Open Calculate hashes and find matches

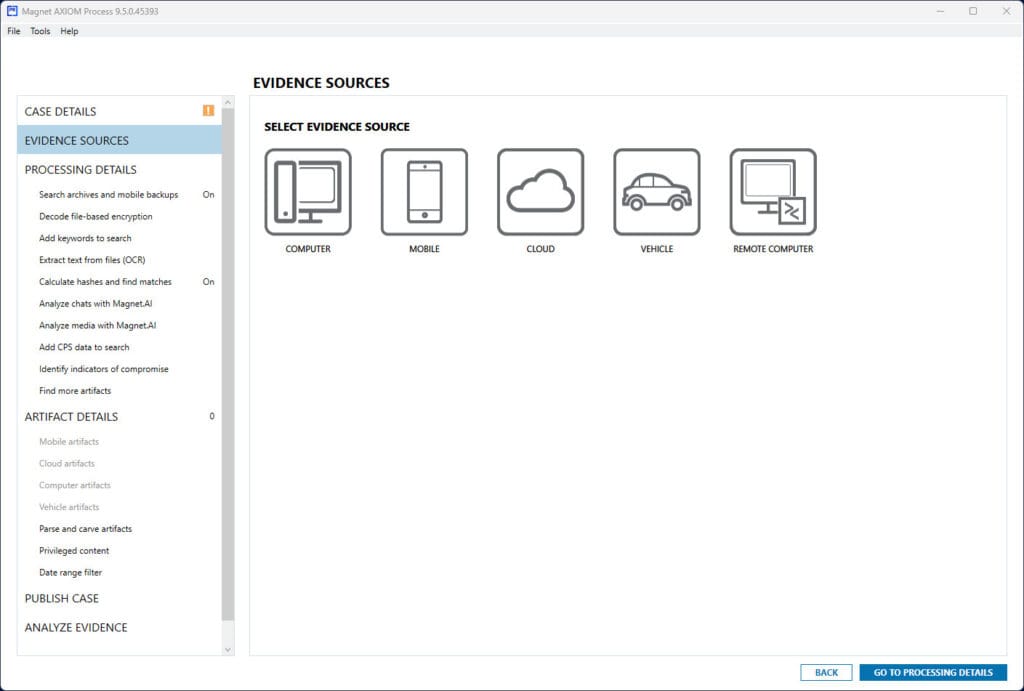tap(105, 282)
